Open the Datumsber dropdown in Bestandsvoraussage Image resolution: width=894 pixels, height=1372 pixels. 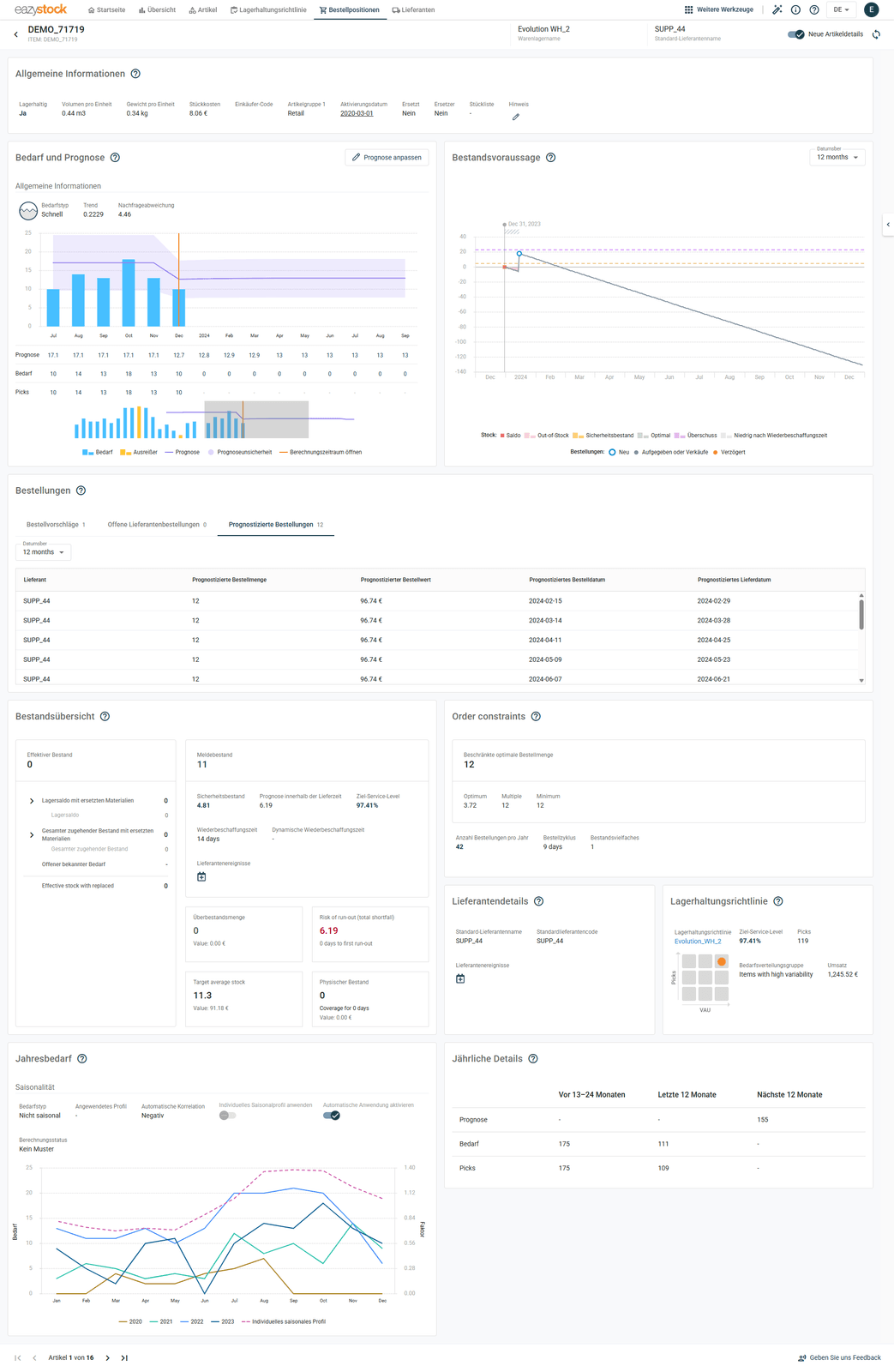(837, 157)
